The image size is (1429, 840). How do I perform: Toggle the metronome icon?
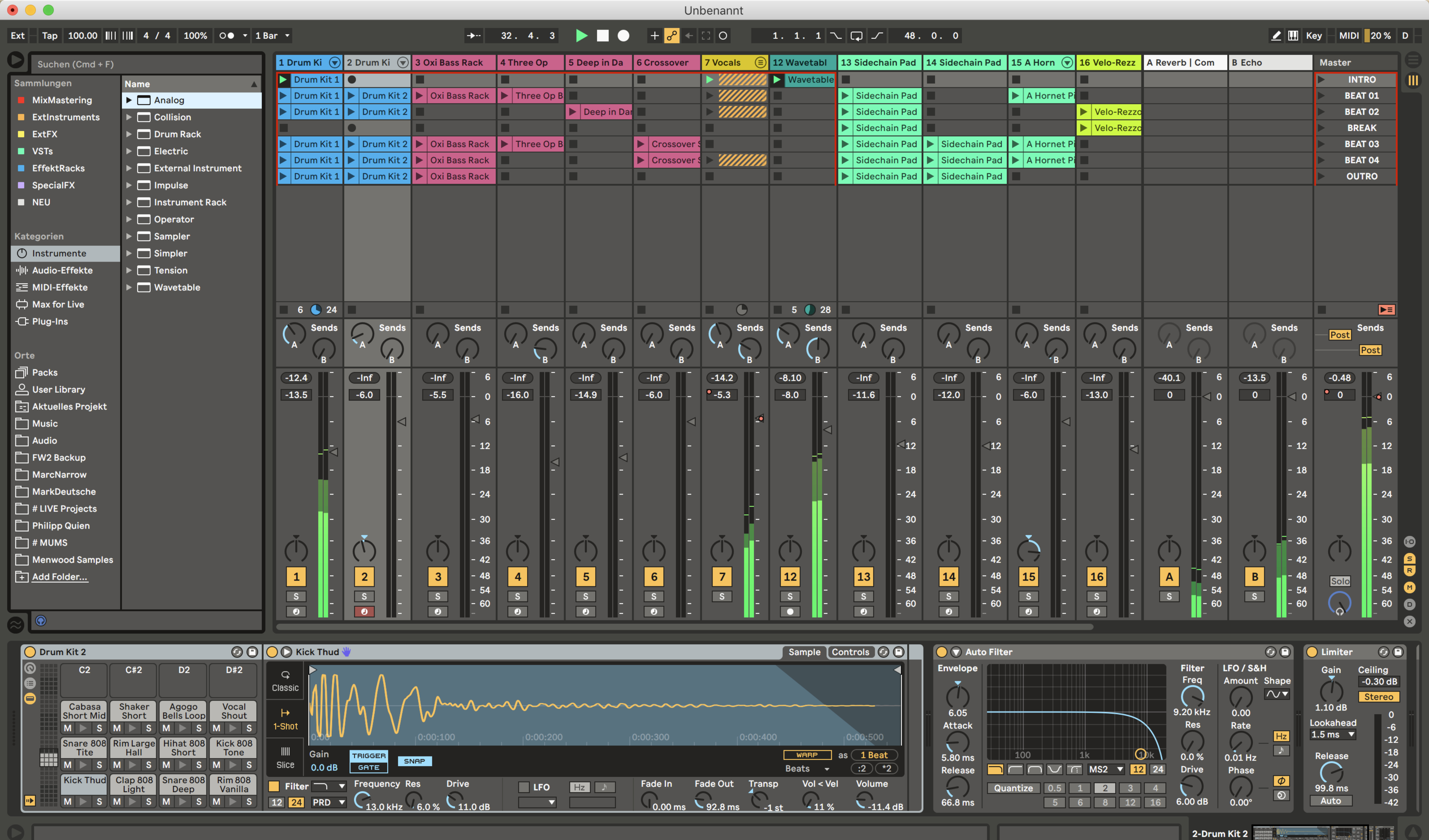[x=227, y=36]
